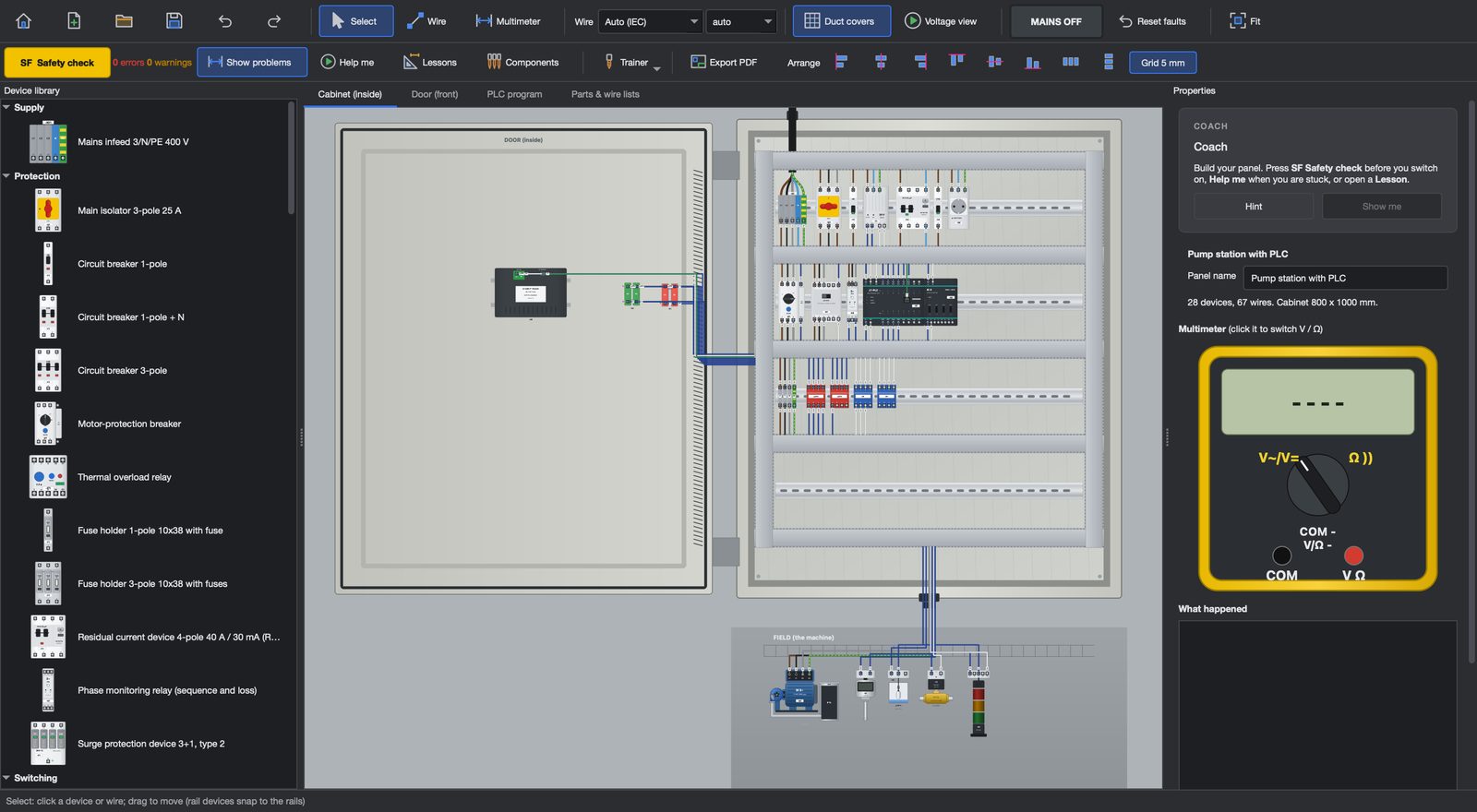Click the distribute vertically Arrange icon
1477x812 pixels.
pyautogui.click(x=1108, y=62)
